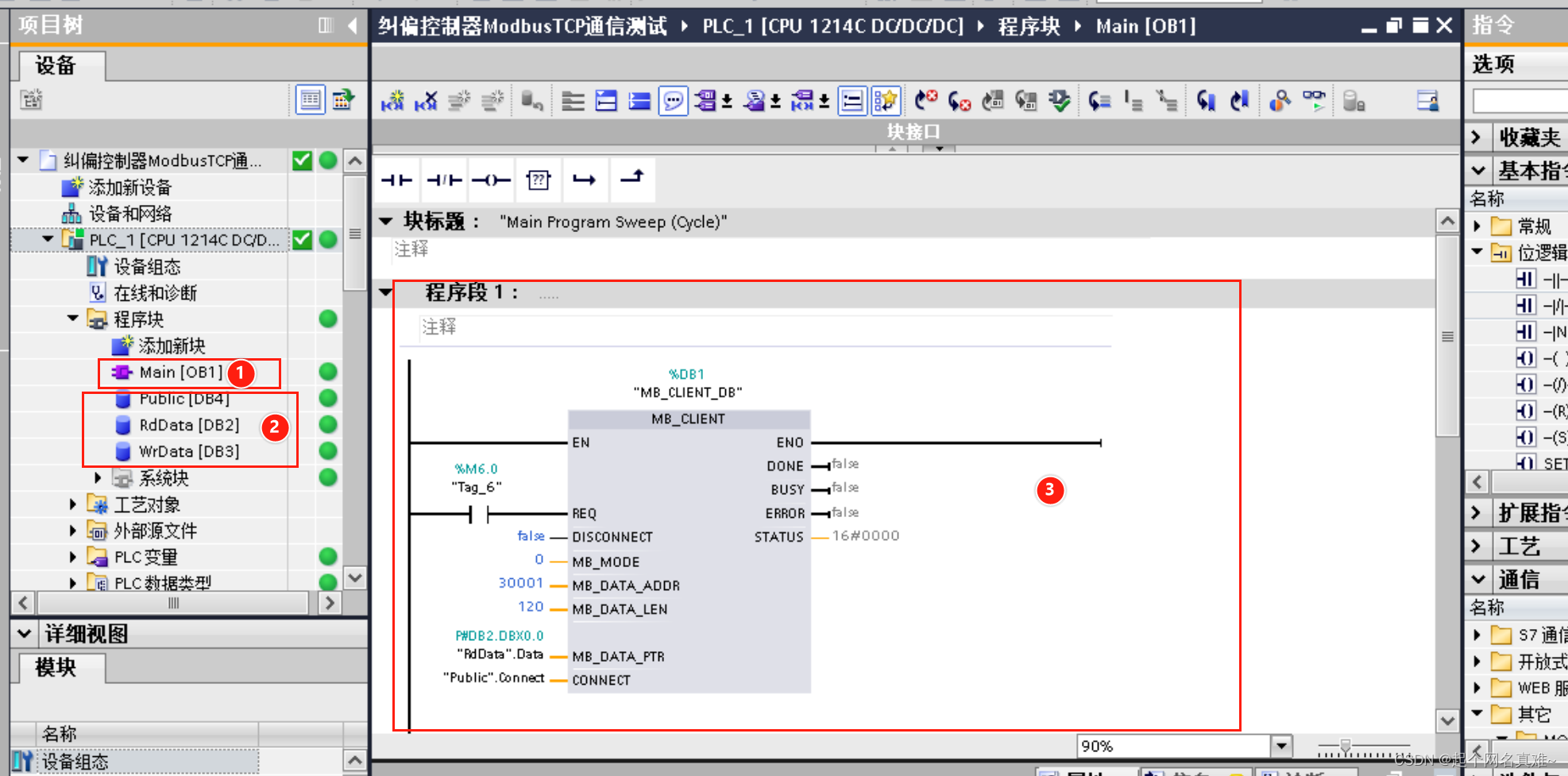Click Main [OB1] in the breadcrumb
The width and height of the screenshot is (1568, 776).
1145,26
